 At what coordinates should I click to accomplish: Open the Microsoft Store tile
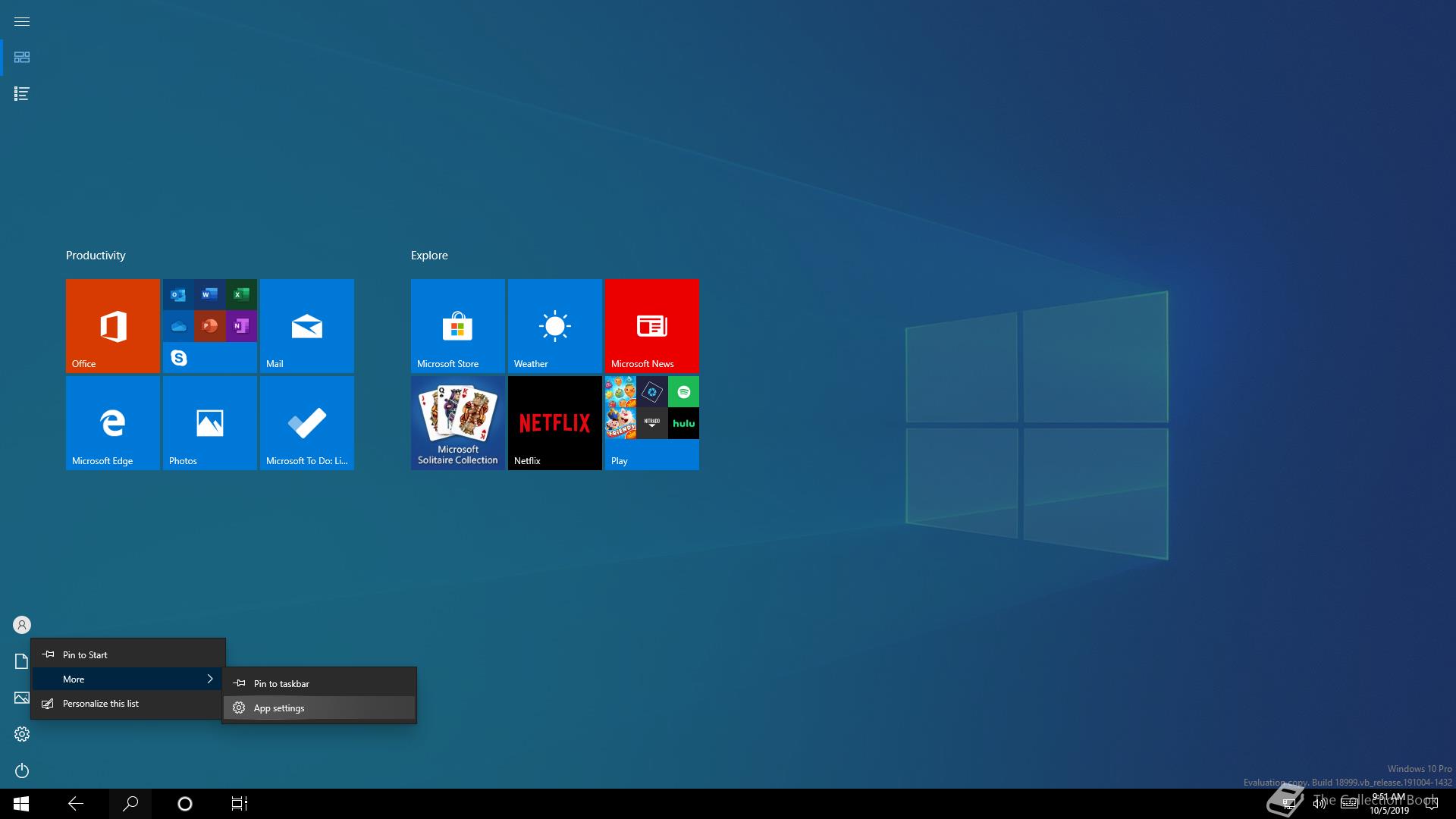click(x=458, y=326)
